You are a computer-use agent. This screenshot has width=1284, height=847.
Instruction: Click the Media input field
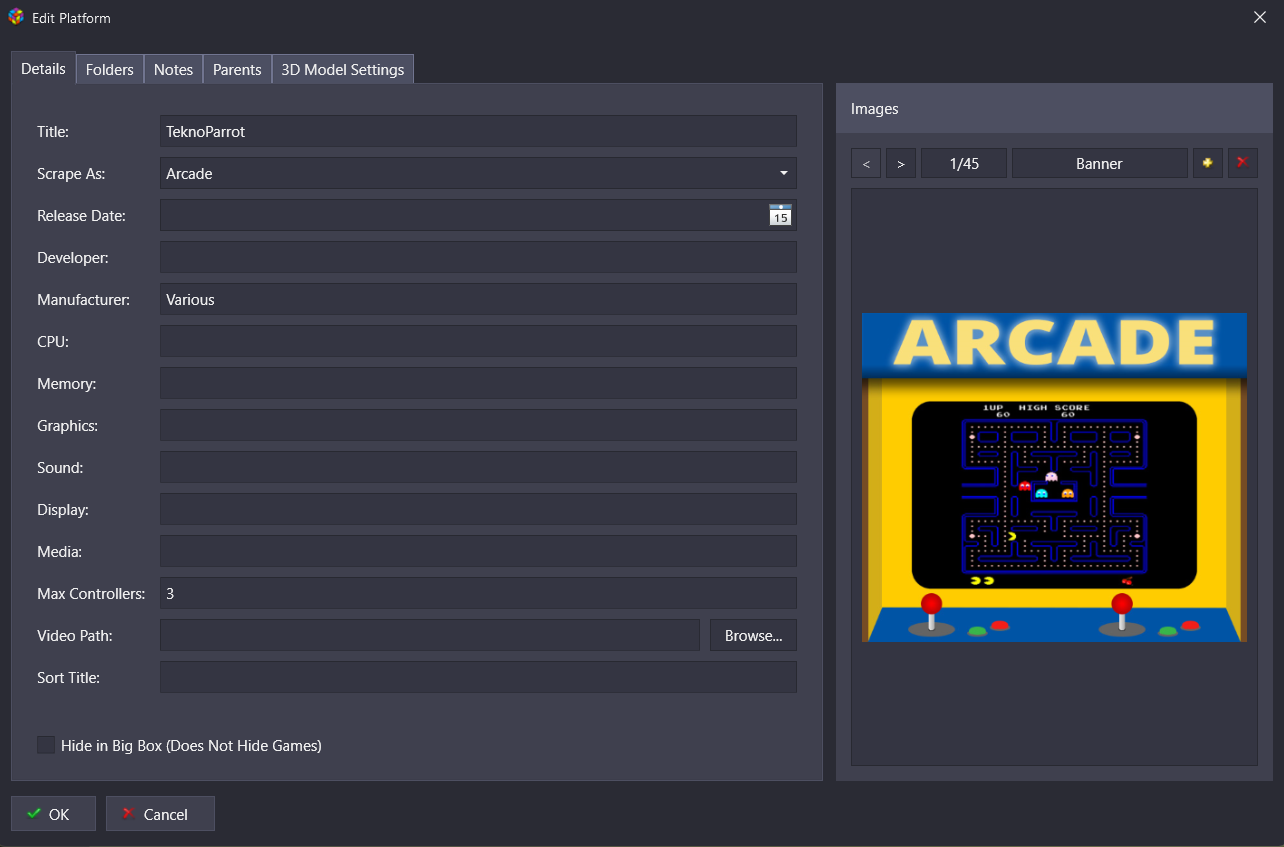(478, 551)
